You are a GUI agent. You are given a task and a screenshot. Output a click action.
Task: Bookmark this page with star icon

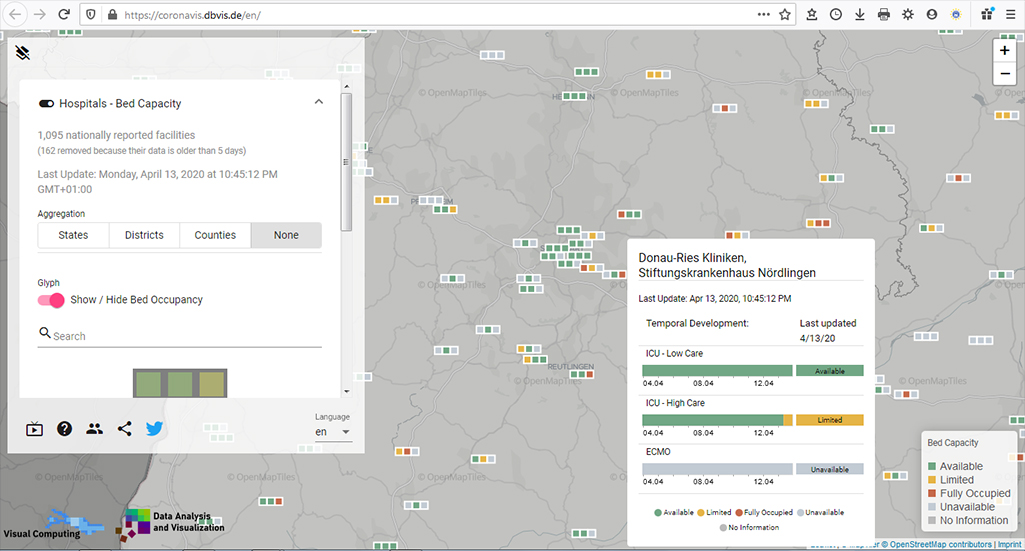(x=785, y=14)
